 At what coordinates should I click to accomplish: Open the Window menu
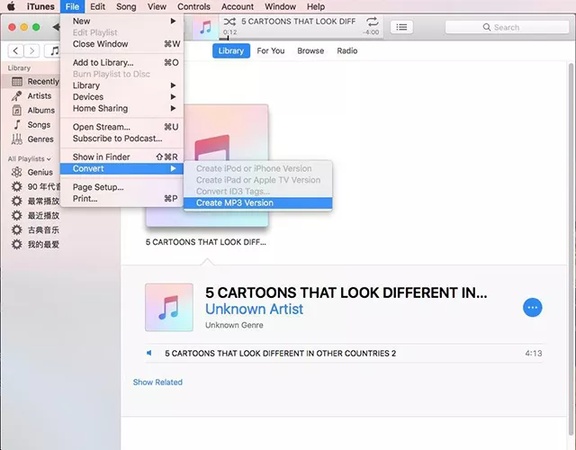[x=280, y=7]
